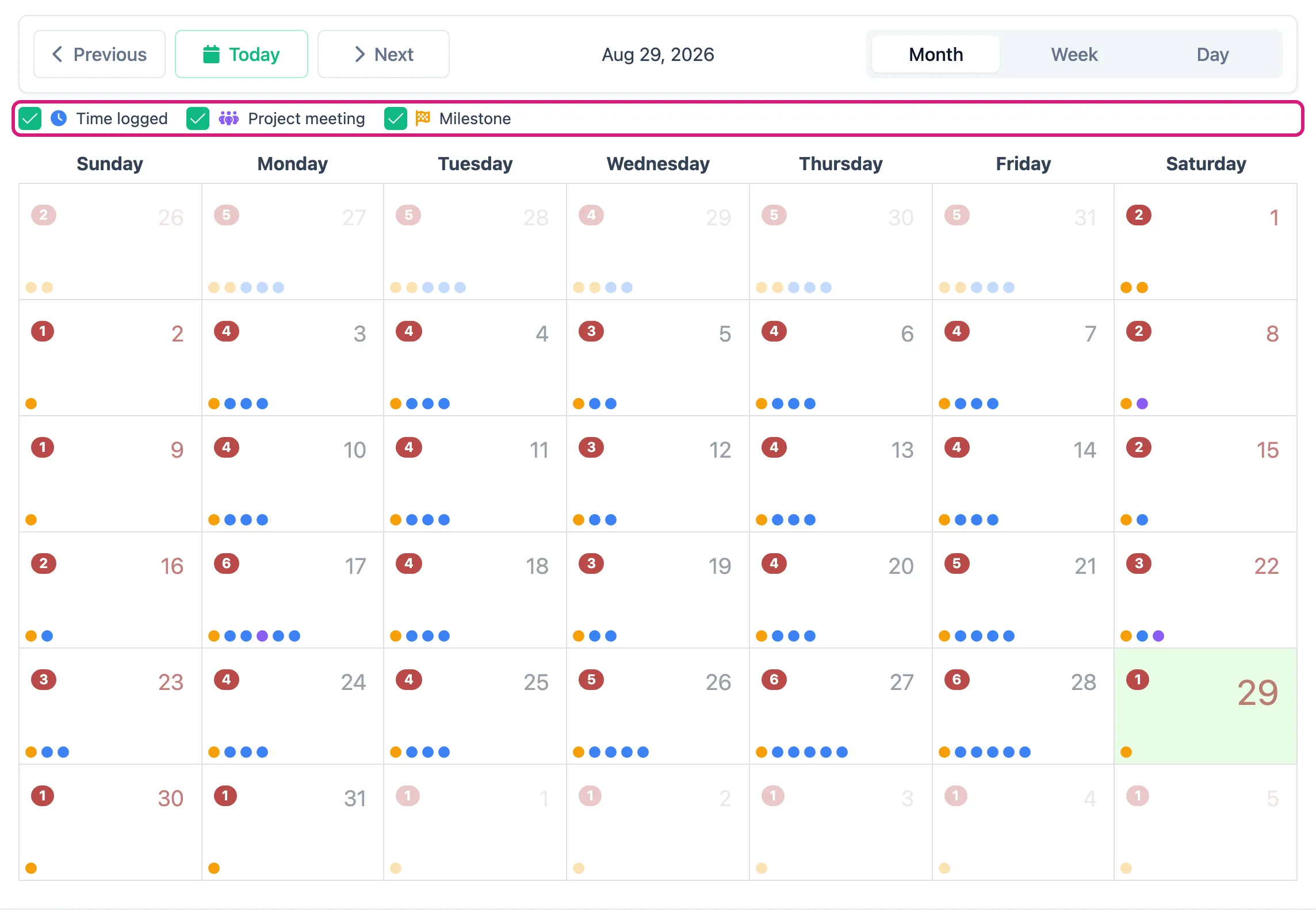The image size is (1316, 920).
Task: Switch to Day view
Action: [1212, 54]
